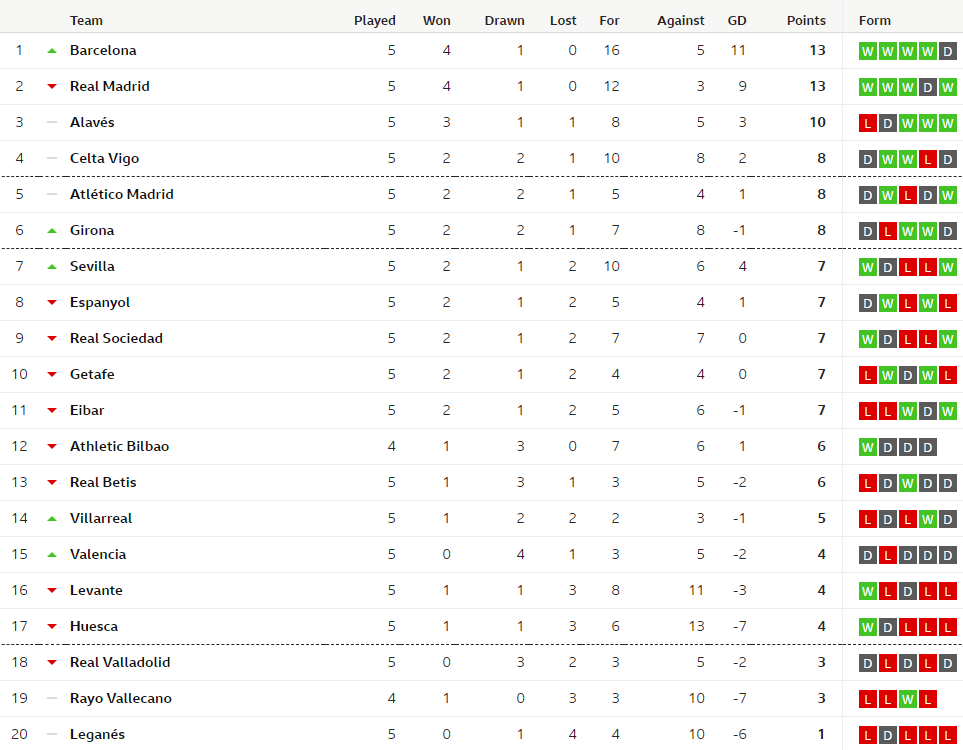
Task: Select the Team column header
Action: (86, 21)
